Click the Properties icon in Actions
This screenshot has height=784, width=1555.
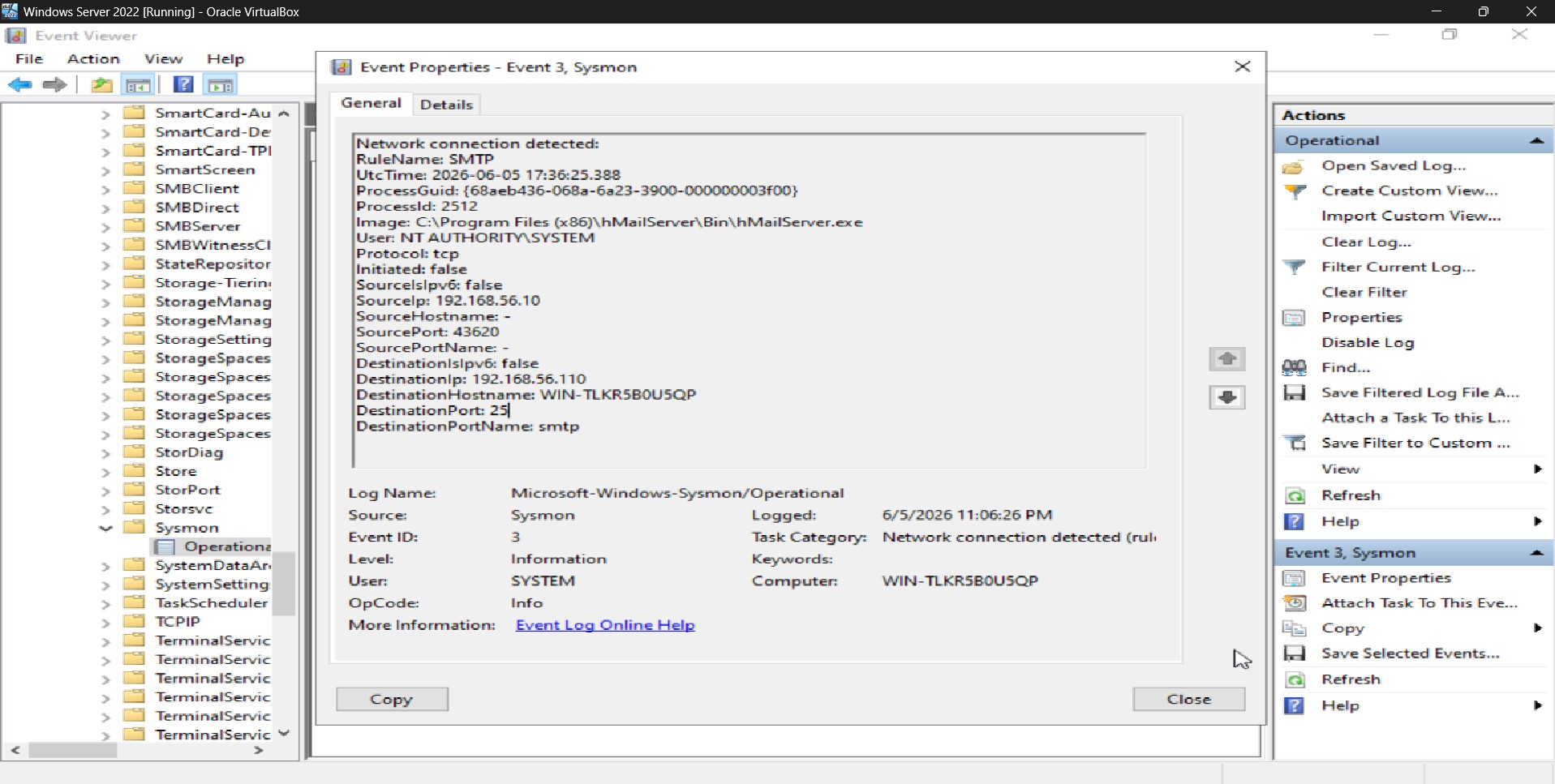[x=1294, y=318]
